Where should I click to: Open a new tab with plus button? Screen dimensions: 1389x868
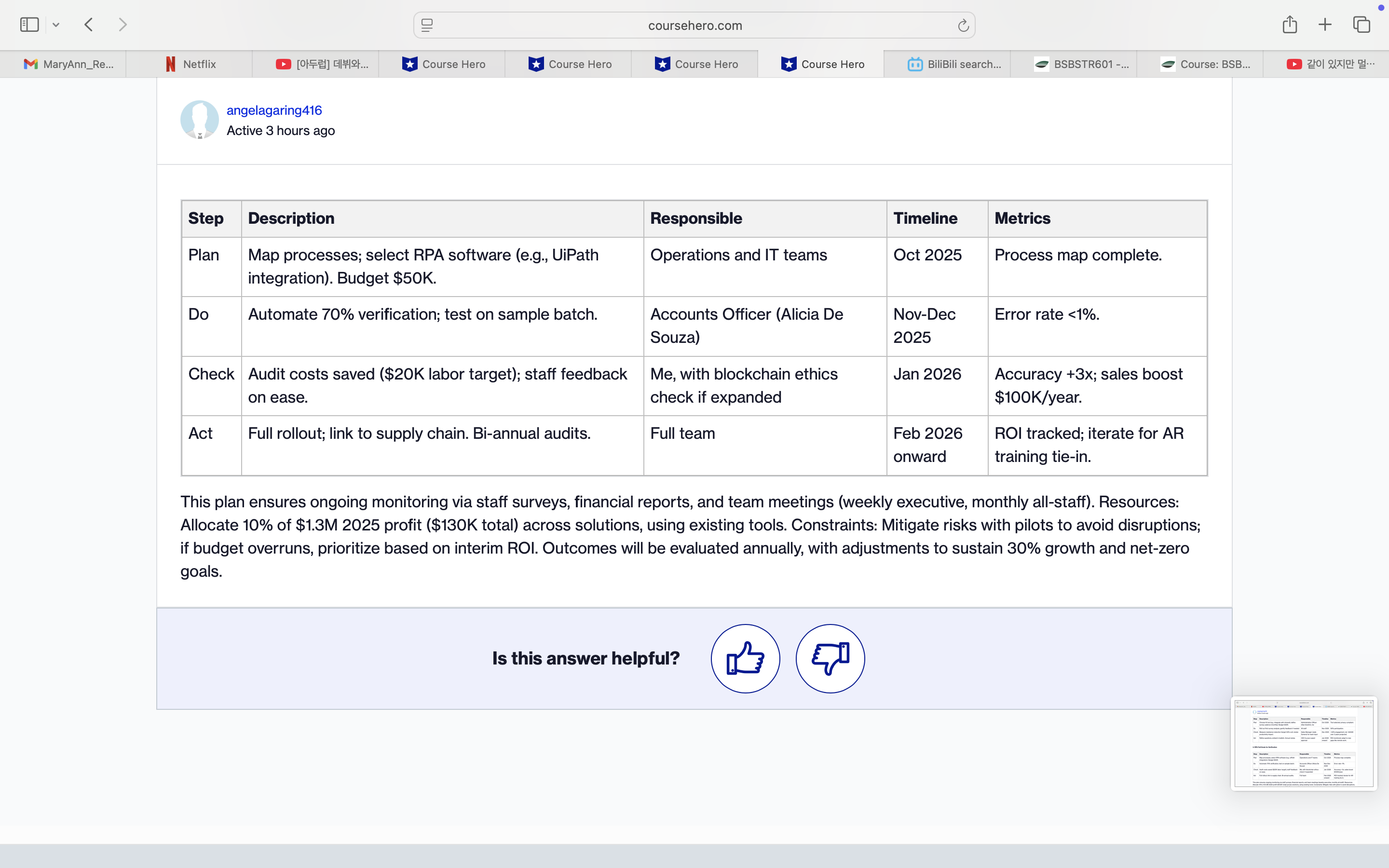[x=1325, y=25]
